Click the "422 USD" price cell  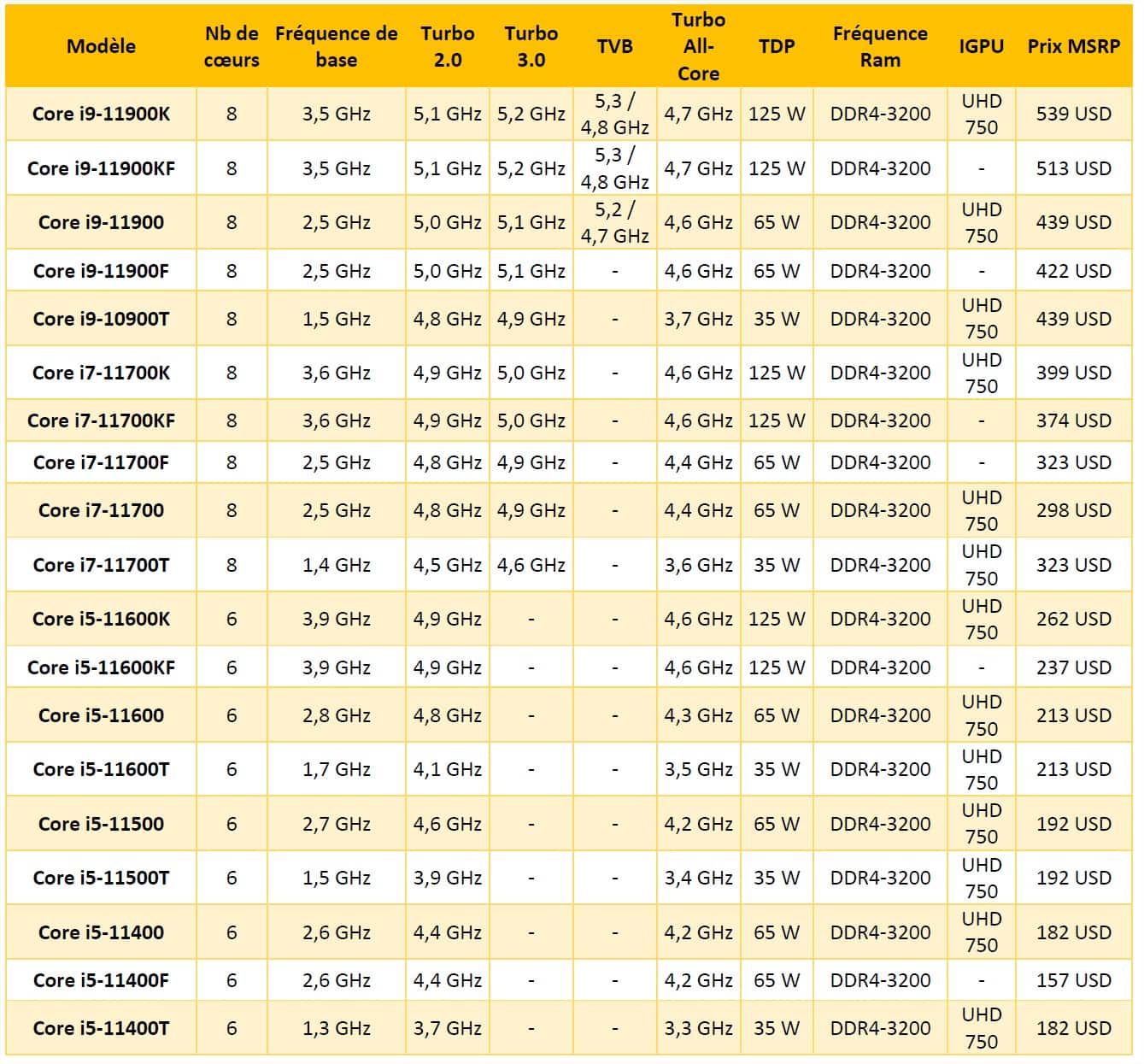[x=1074, y=271]
